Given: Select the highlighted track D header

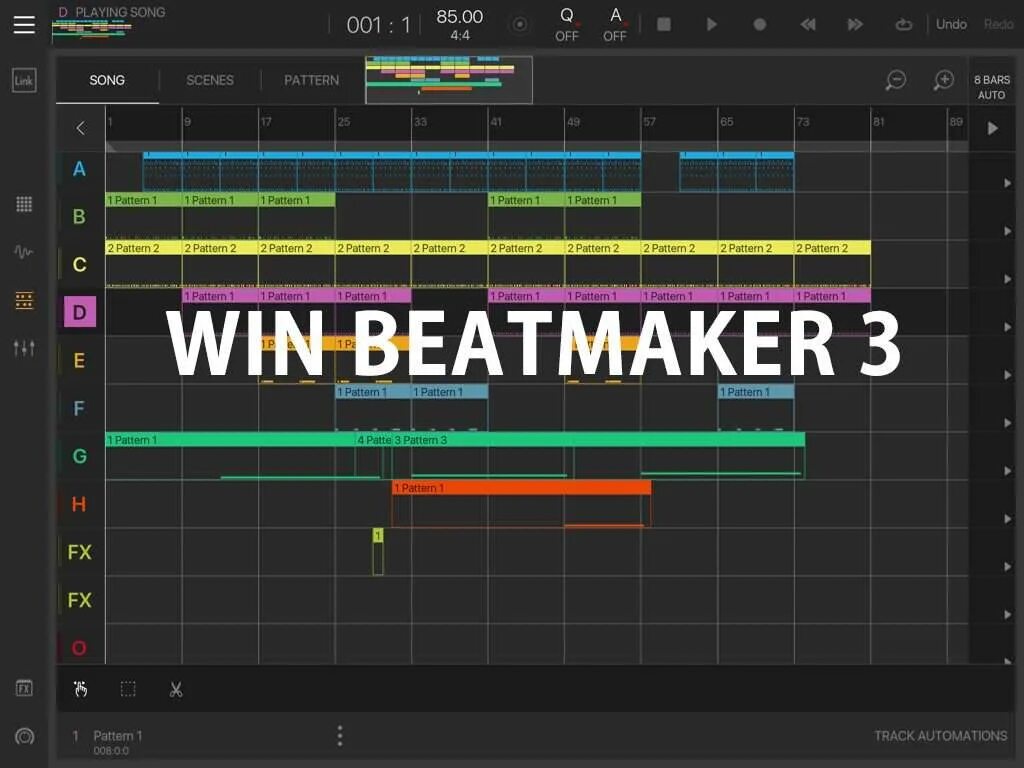Looking at the screenshot, I should (80, 312).
